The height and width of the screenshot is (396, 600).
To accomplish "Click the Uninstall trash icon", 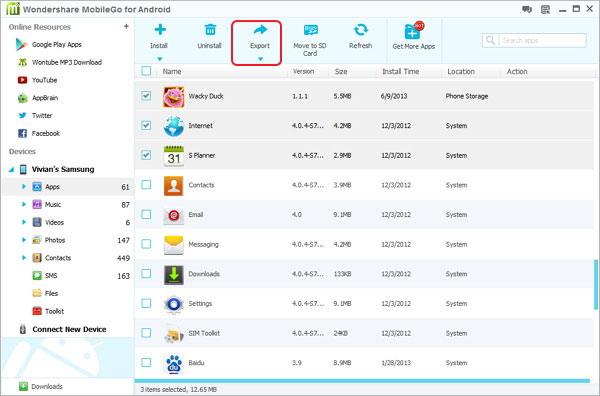I will coord(210,29).
